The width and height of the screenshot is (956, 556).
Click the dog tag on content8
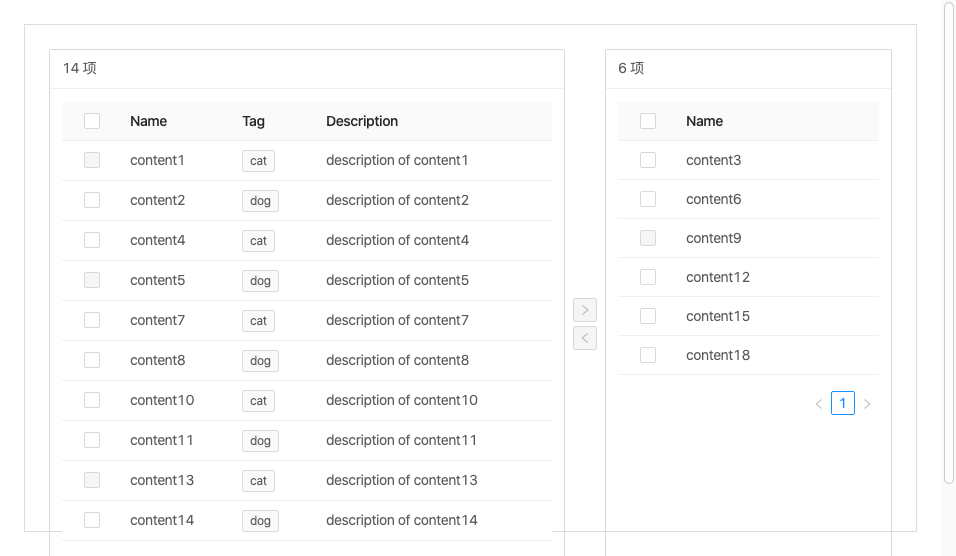pos(260,361)
